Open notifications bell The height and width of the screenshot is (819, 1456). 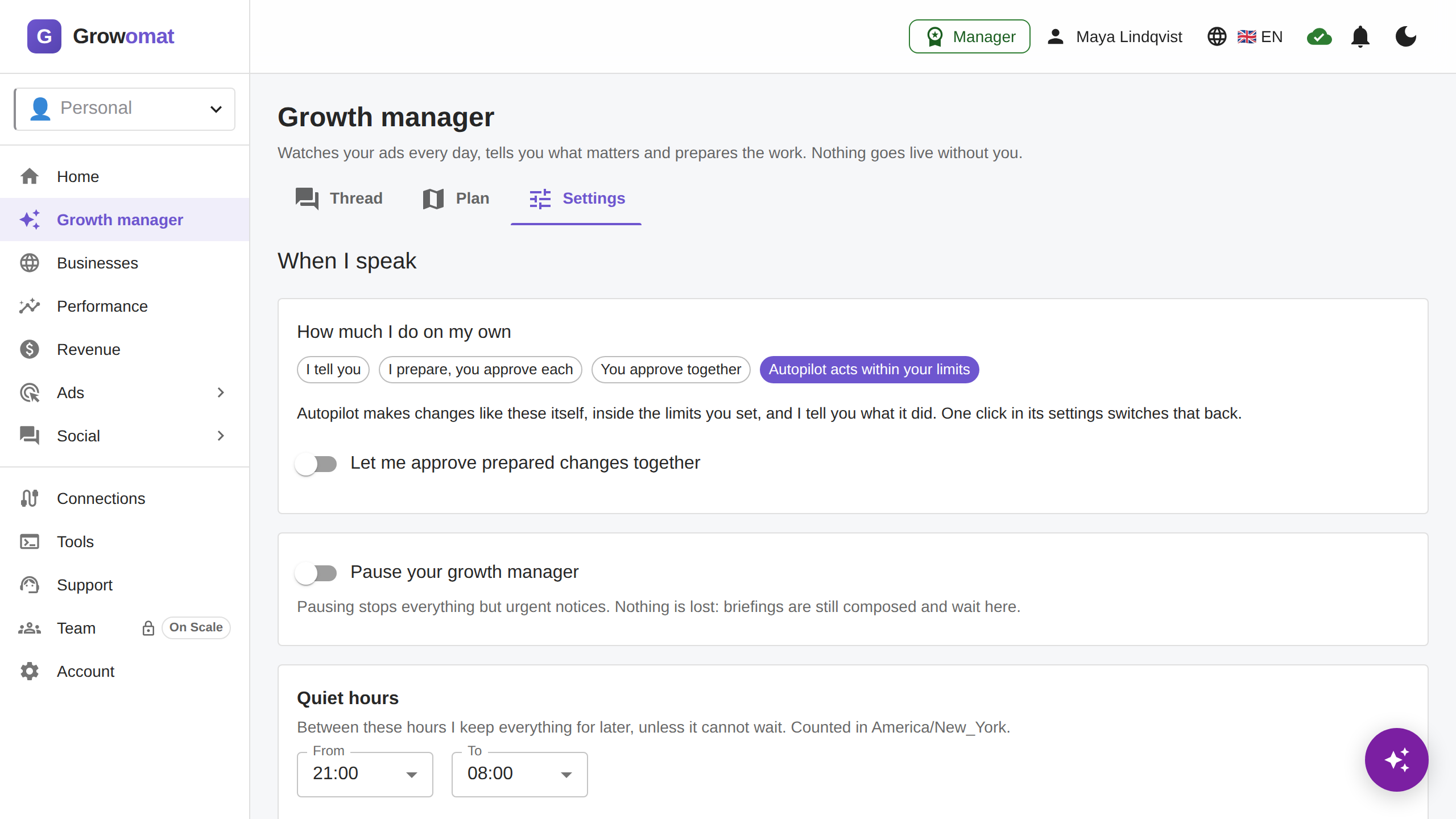point(1360,36)
